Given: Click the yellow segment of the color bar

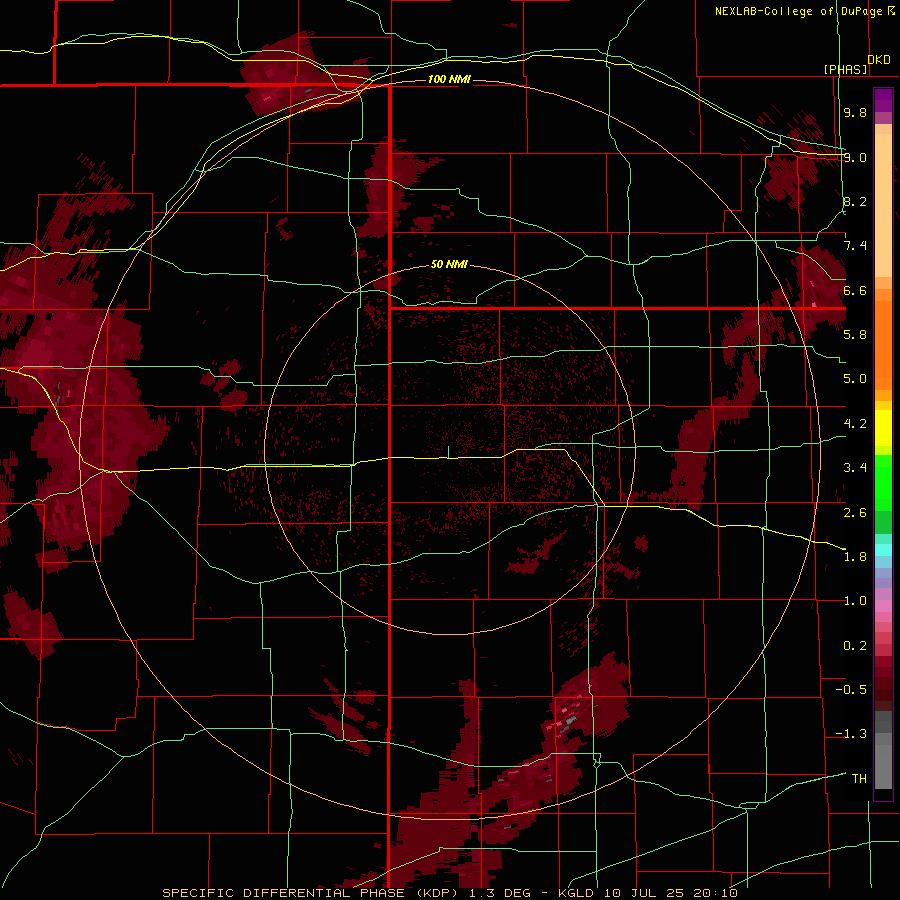Looking at the screenshot, I should point(883,428).
